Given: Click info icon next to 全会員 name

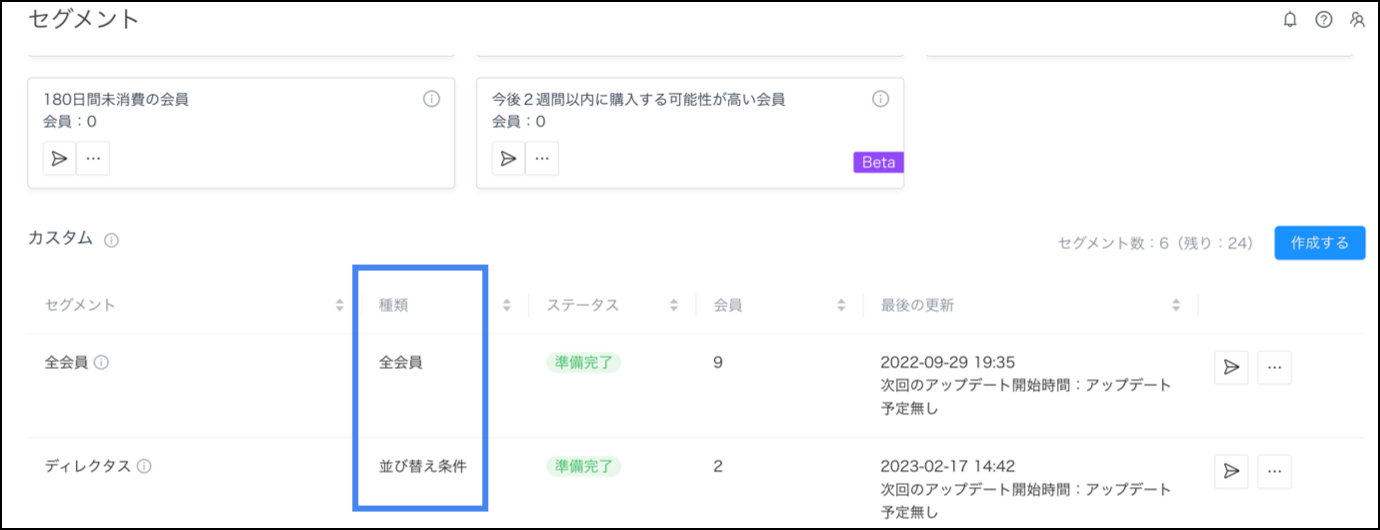Looking at the screenshot, I should (101, 362).
